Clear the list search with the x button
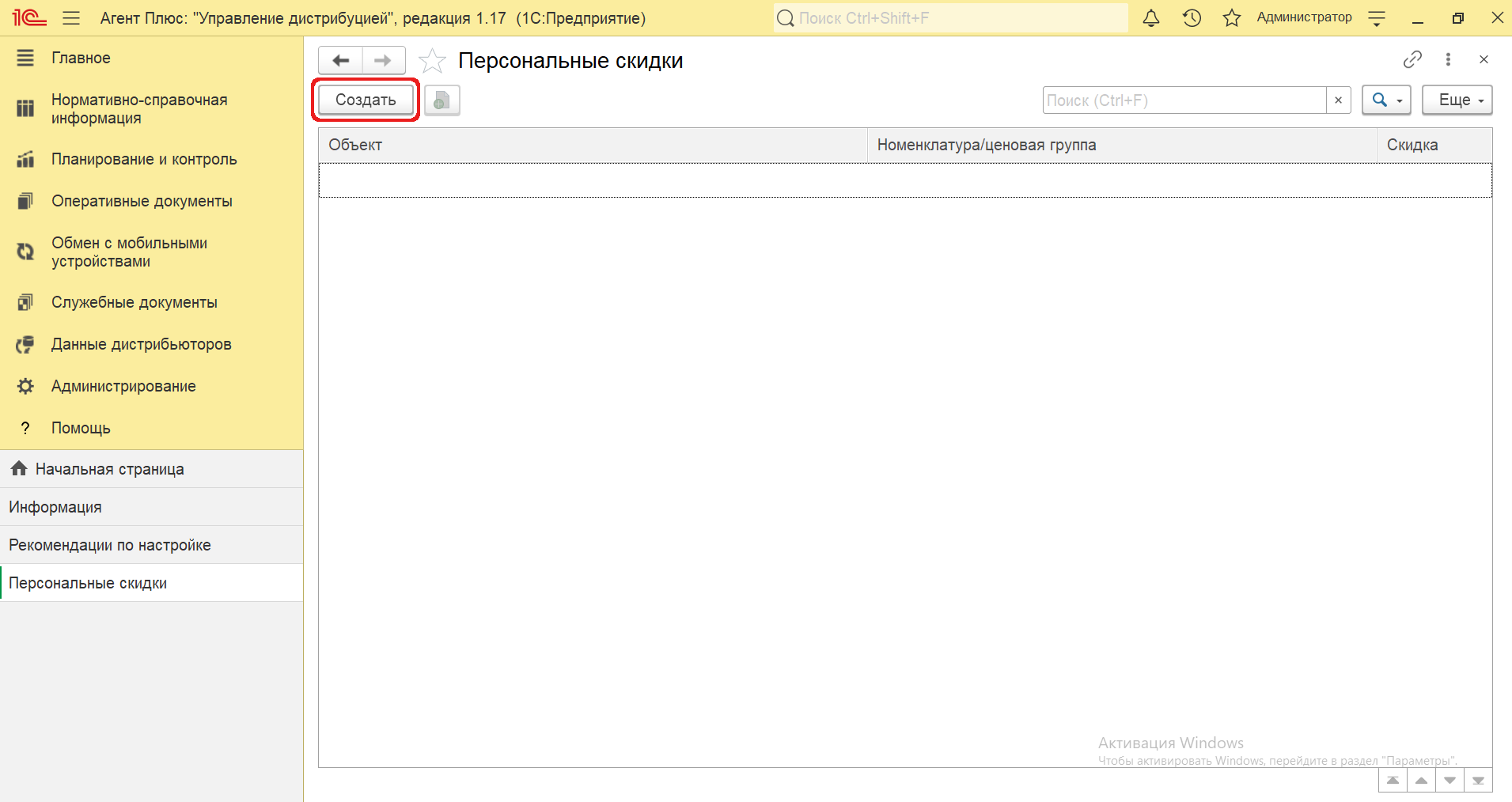 coord(1338,100)
